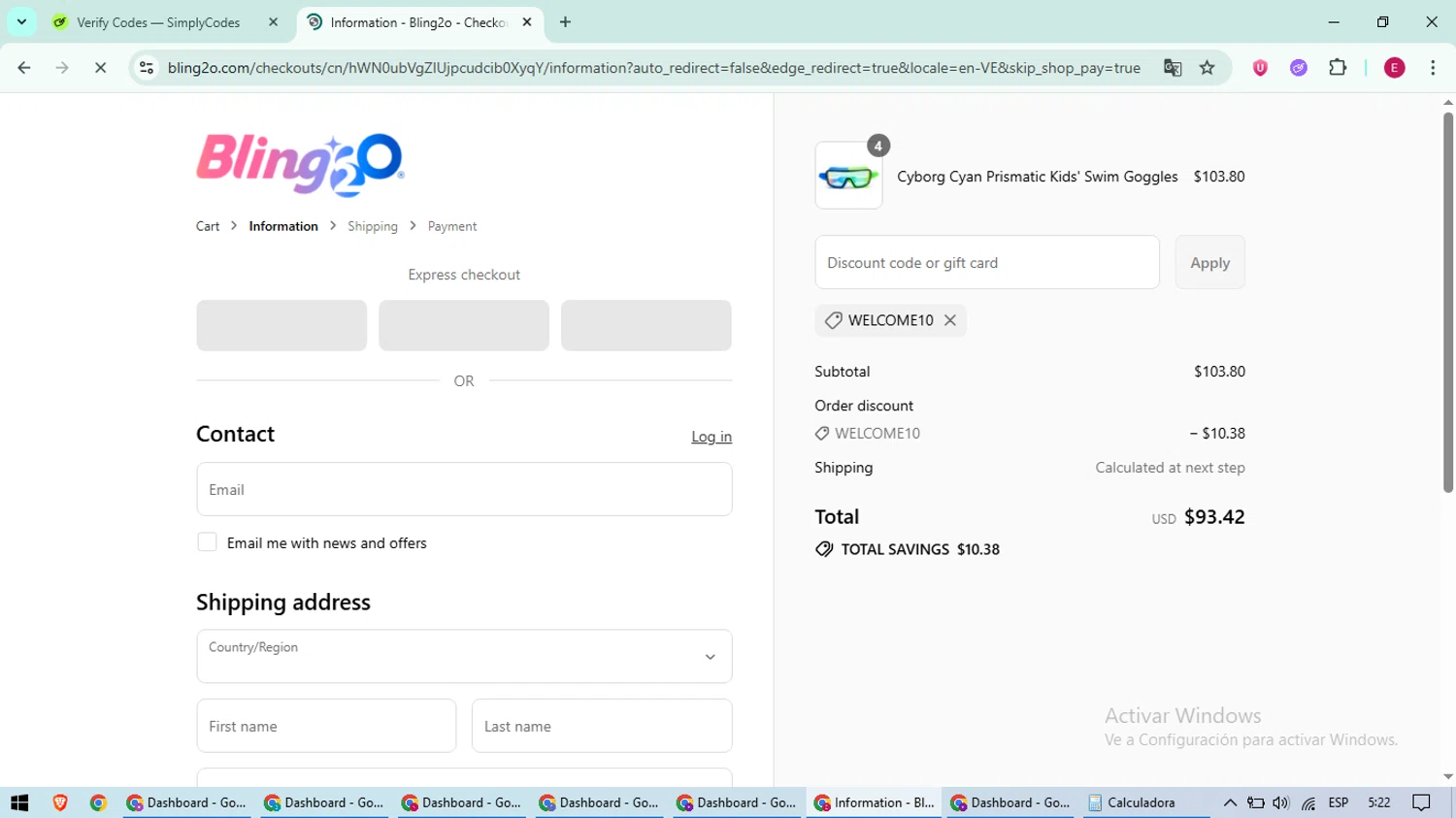
Task: Click the browser back arrow
Action: click(24, 68)
